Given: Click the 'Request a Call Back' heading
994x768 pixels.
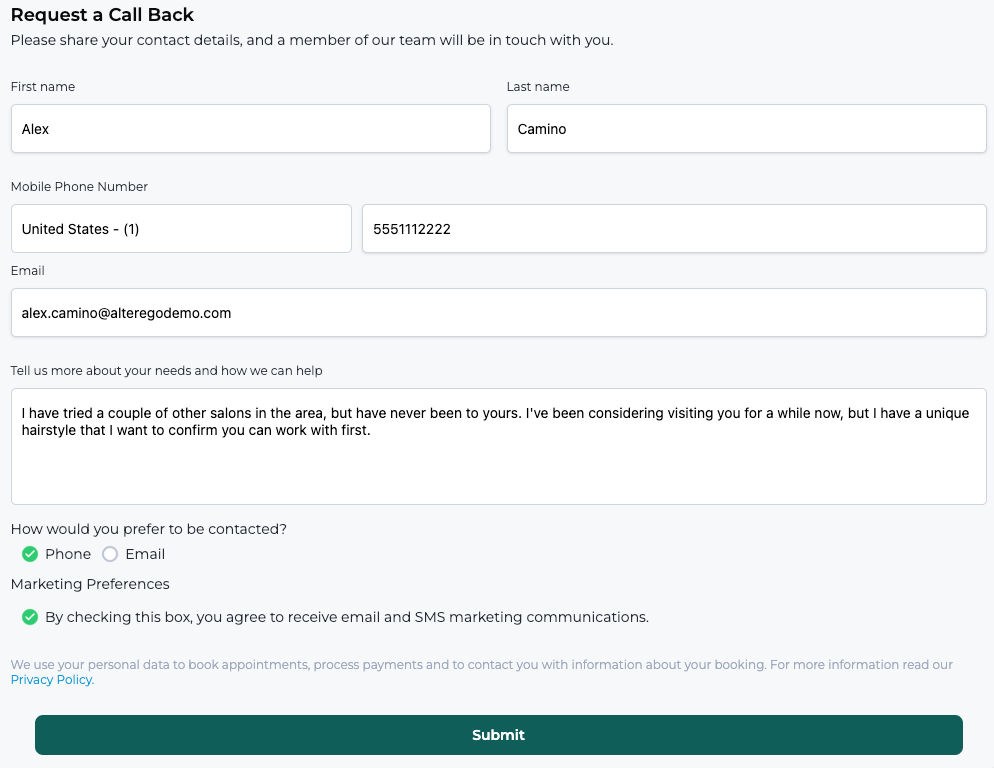Looking at the screenshot, I should pos(102,15).
